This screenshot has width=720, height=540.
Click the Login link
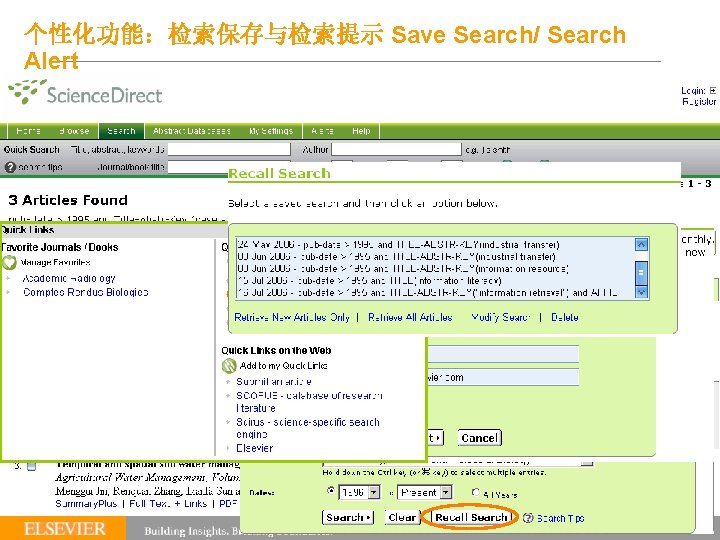tap(693, 90)
